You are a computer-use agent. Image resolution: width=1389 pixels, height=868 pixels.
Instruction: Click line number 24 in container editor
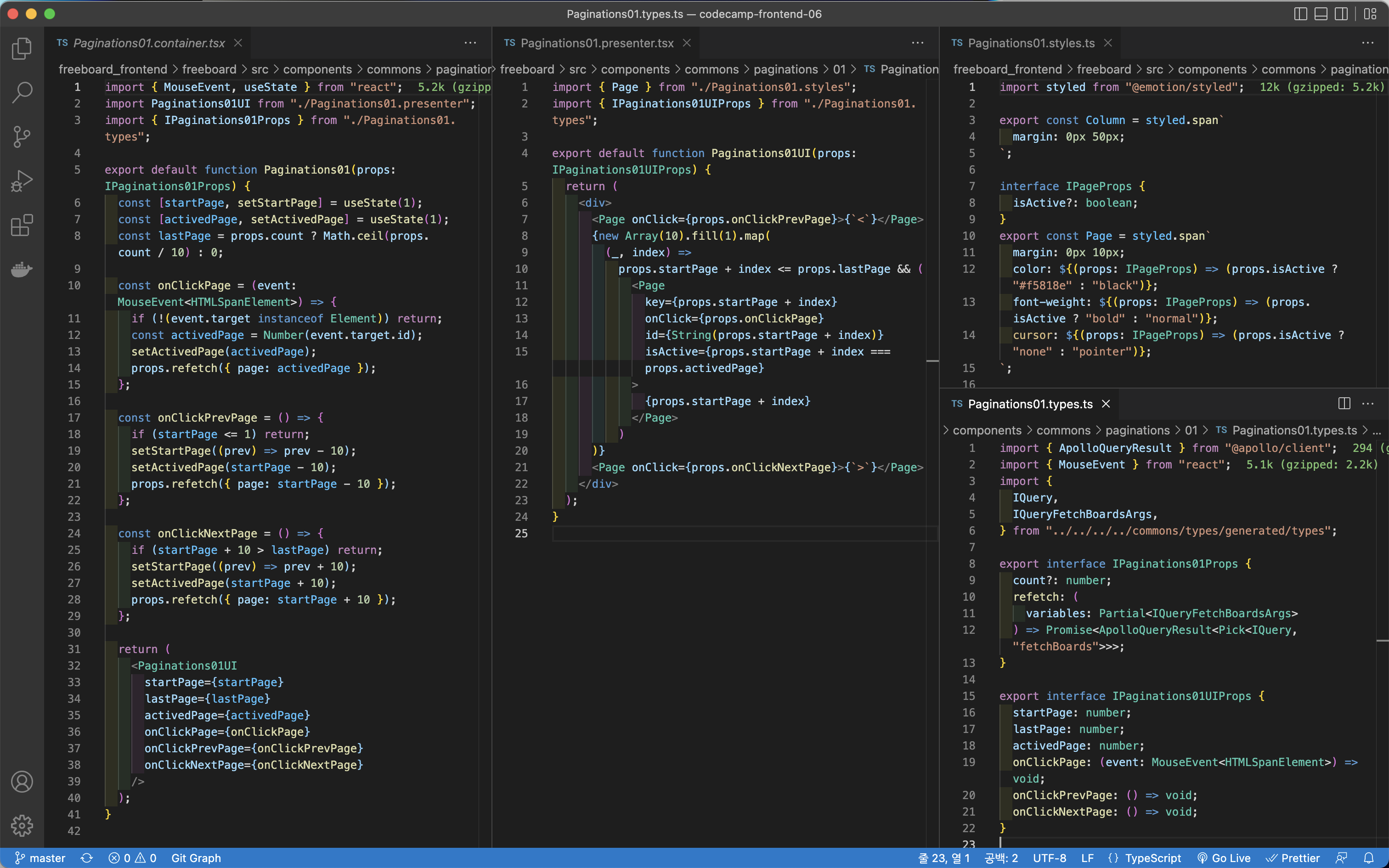tap(74, 533)
